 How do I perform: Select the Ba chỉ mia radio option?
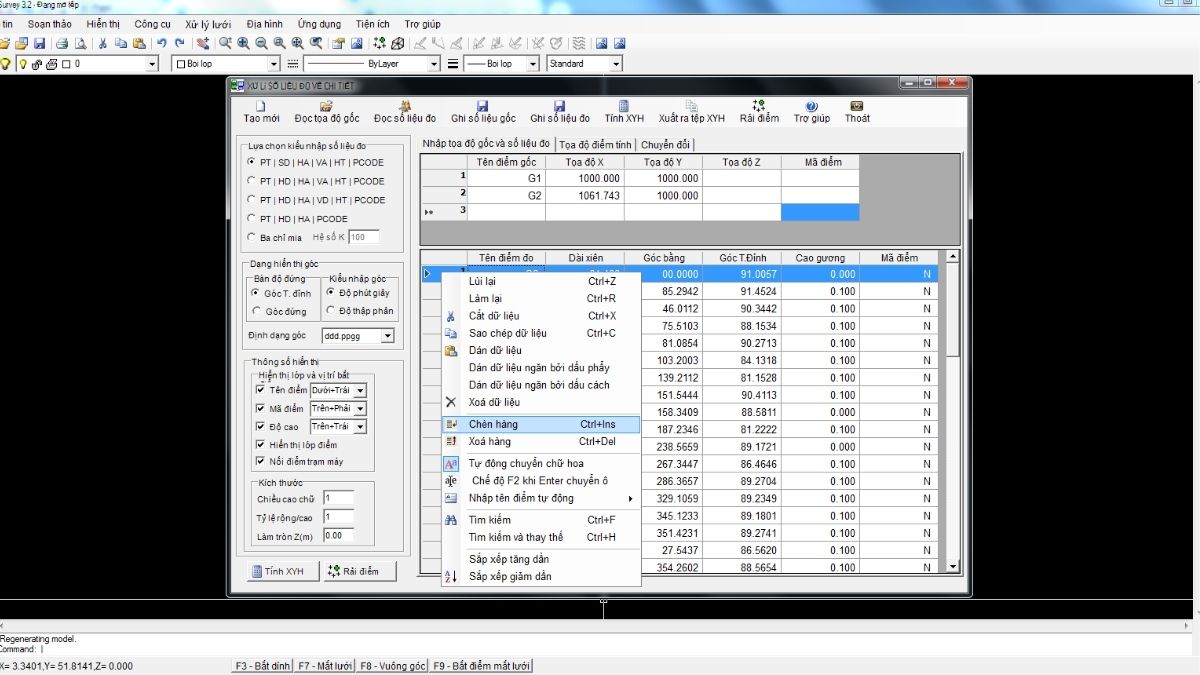tap(251, 237)
